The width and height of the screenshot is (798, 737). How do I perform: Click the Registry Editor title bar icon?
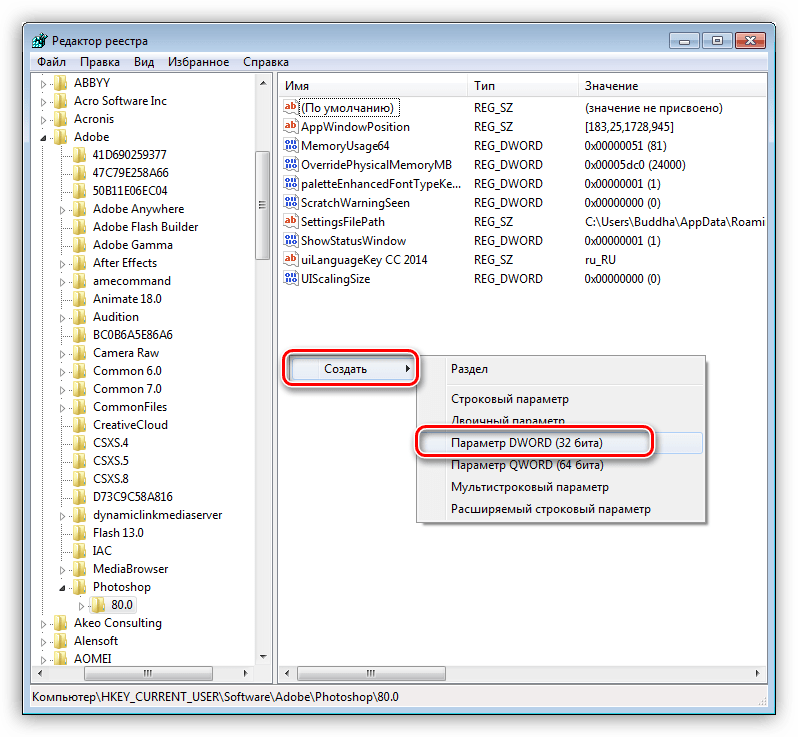(40, 40)
